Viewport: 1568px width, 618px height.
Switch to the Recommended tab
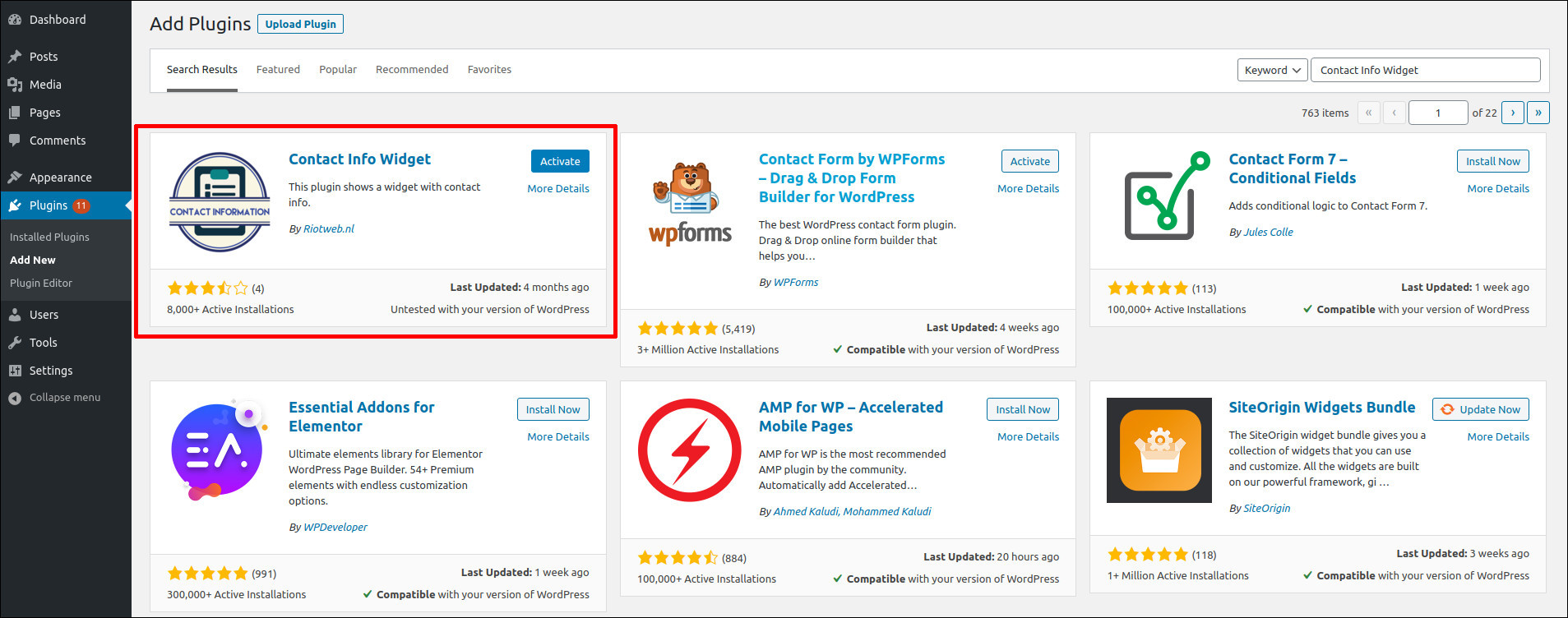pos(412,70)
